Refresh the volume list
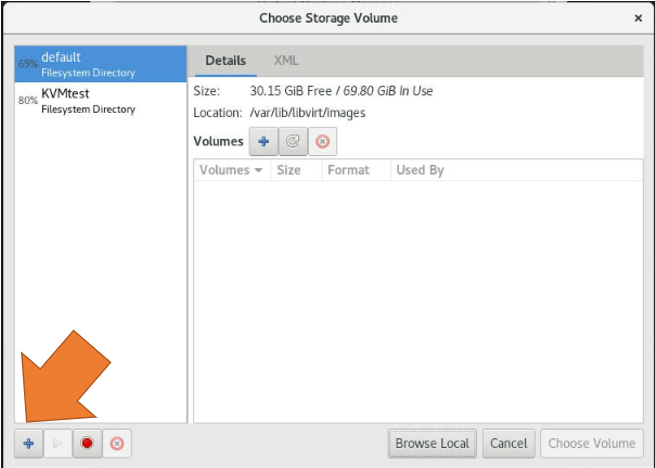The width and height of the screenshot is (655, 468). (293, 142)
